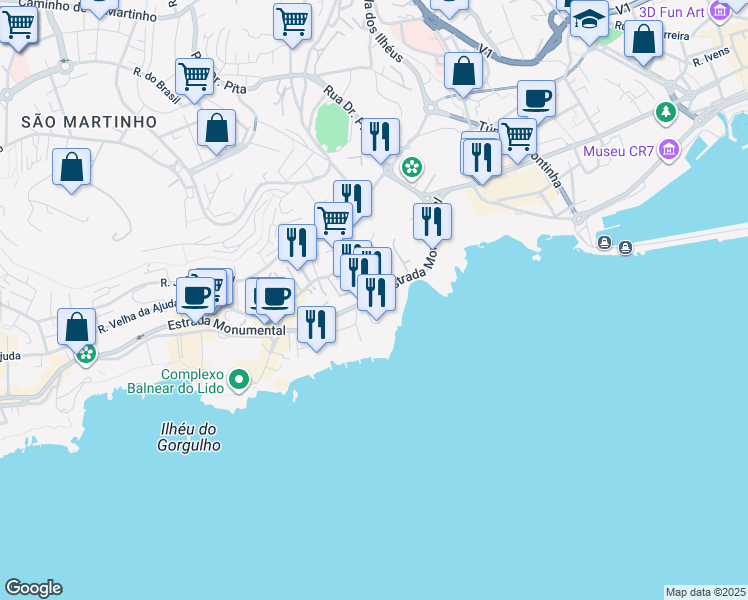Select the SÃO MARTINHO district label

89,121
